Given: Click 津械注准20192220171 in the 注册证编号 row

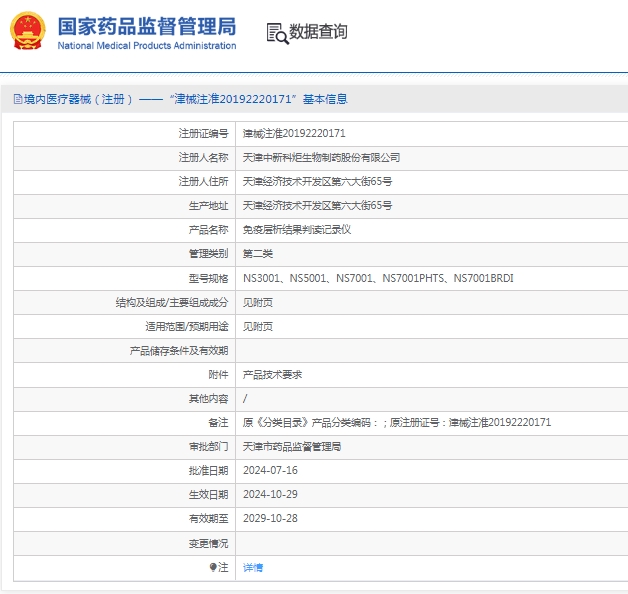Looking at the screenshot, I should coord(294,133).
